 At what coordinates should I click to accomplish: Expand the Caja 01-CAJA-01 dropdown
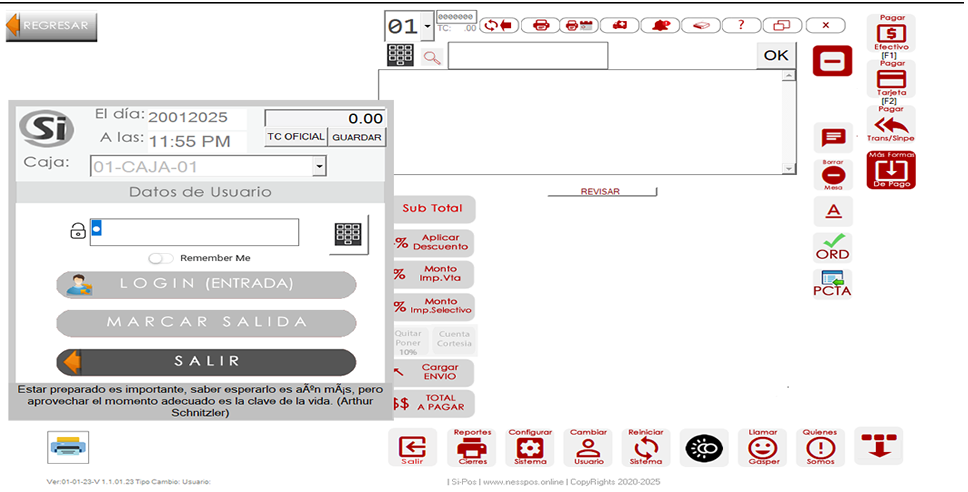pyautogui.click(x=319, y=167)
